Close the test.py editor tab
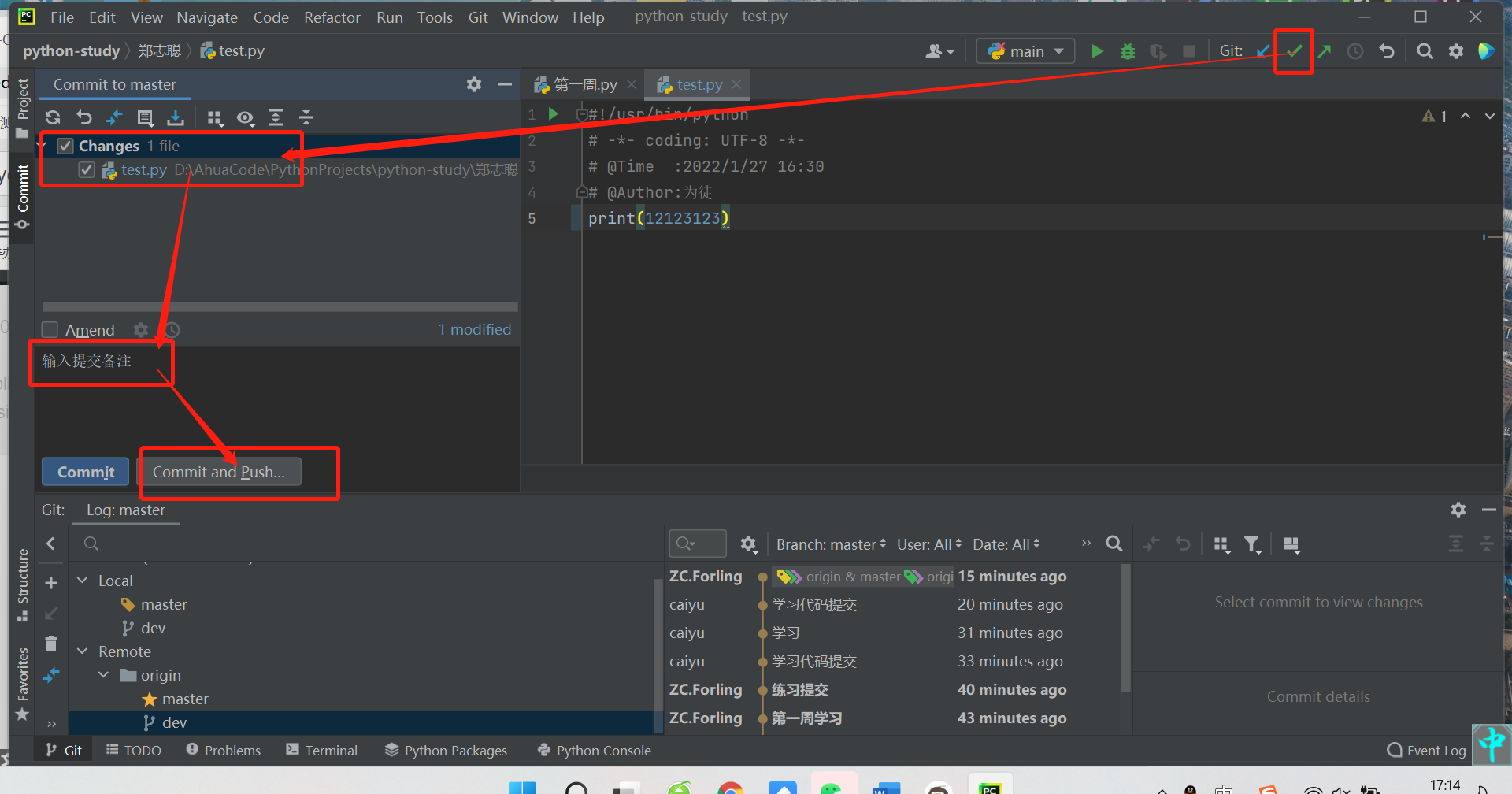This screenshot has height=794, width=1512. point(736,84)
